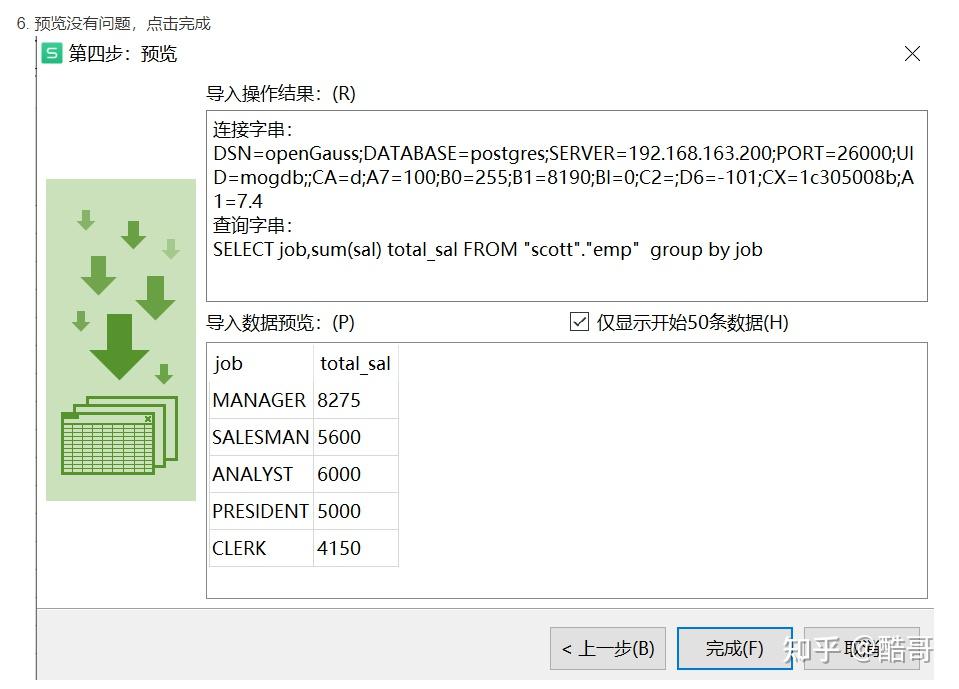The height and width of the screenshot is (689, 959).
Task: Select the job column header
Action: [261, 363]
